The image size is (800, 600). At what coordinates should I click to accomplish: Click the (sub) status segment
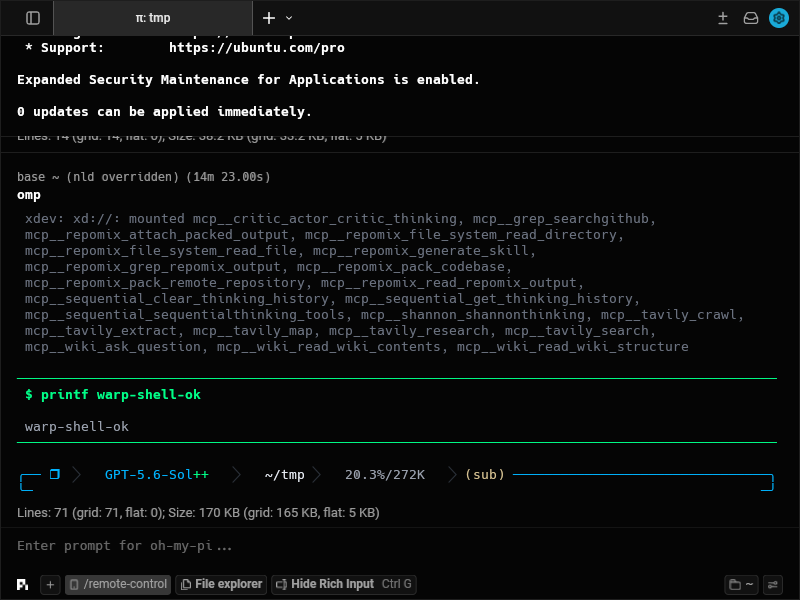click(x=485, y=474)
